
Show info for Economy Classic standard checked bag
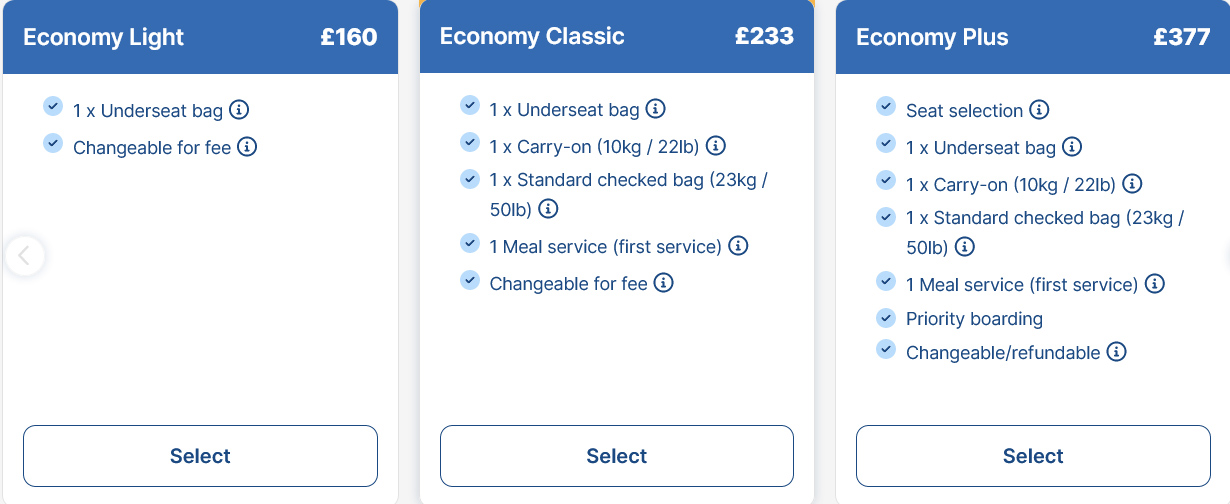pyautogui.click(x=548, y=209)
